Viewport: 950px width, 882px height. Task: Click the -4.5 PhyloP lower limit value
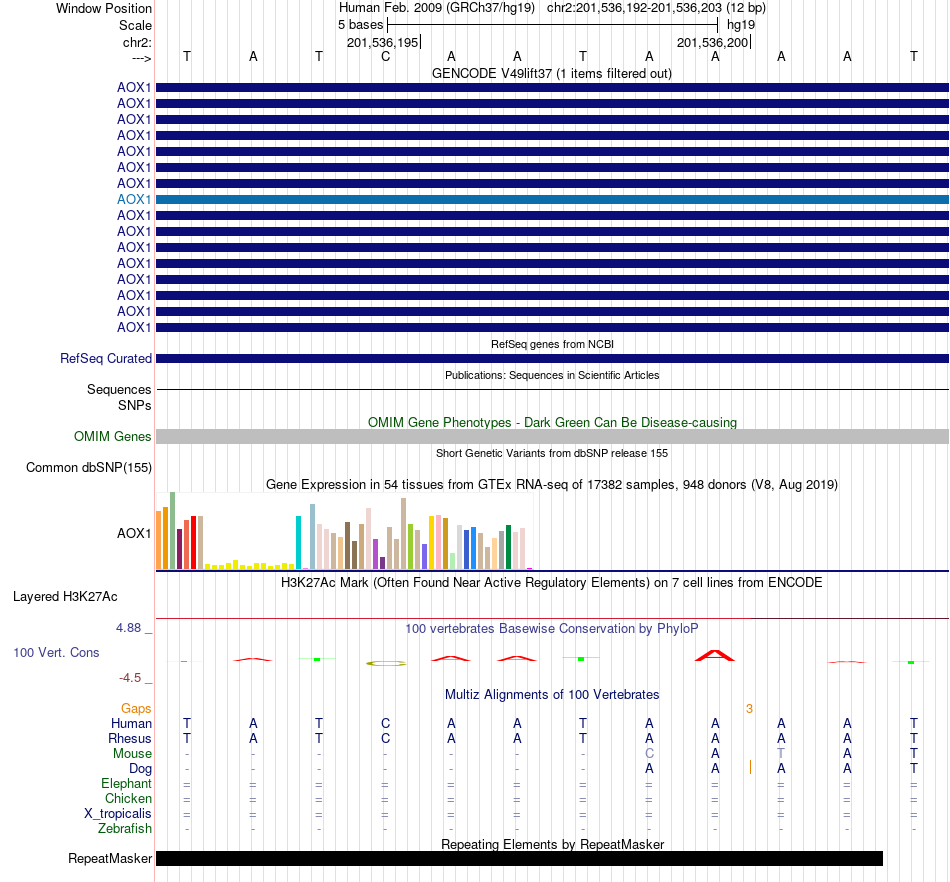pyautogui.click(x=130, y=678)
